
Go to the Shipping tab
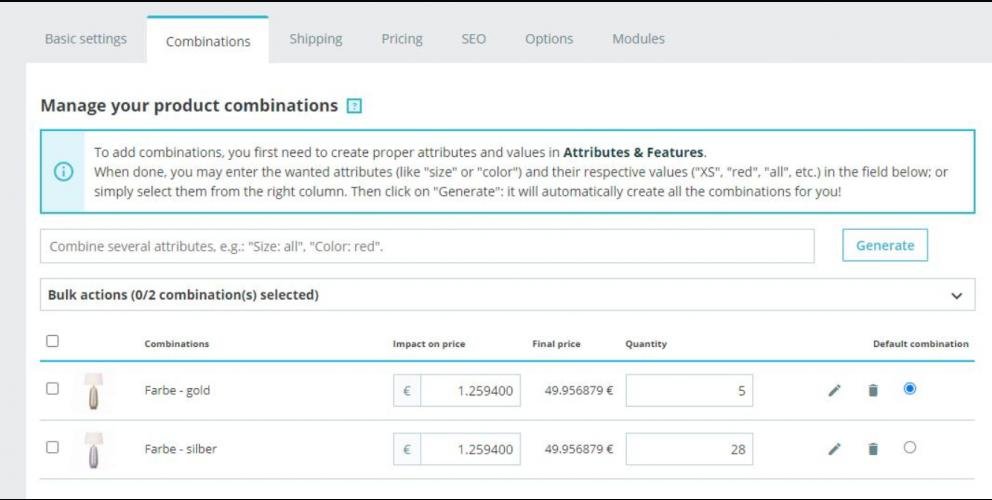pyautogui.click(x=316, y=39)
